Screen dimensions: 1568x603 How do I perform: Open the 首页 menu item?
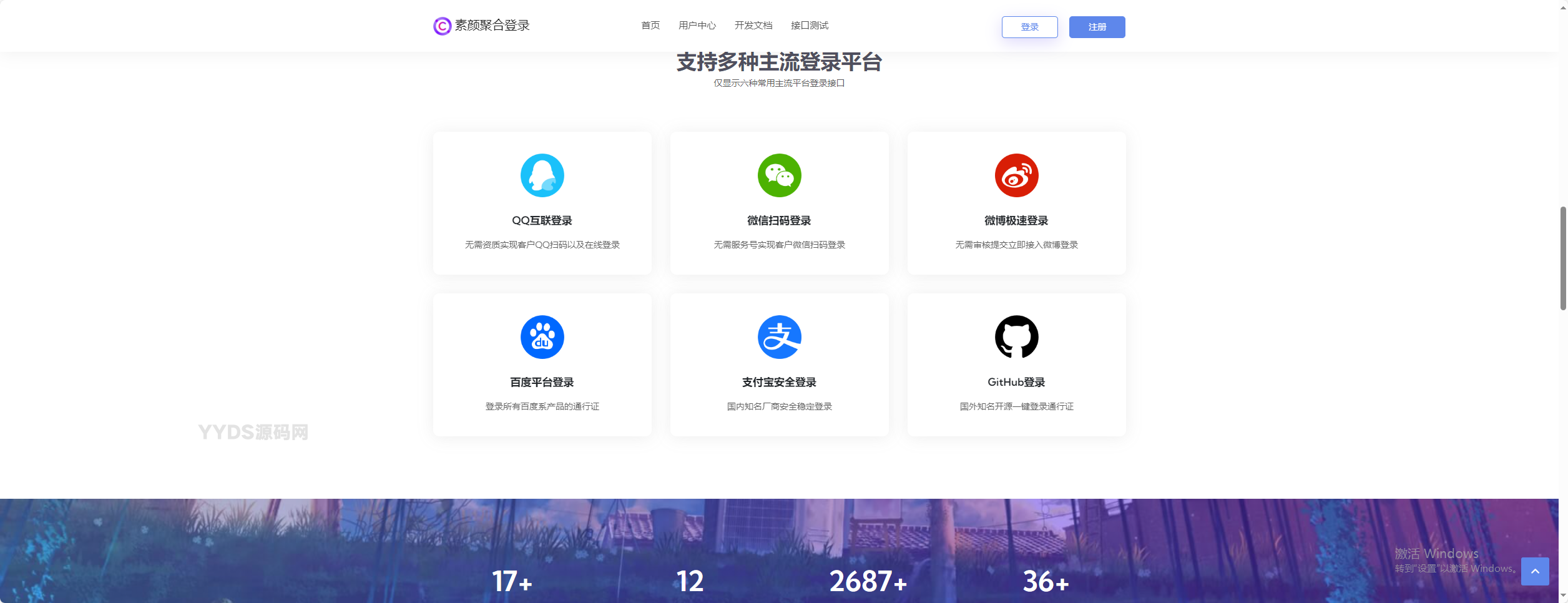[x=650, y=26]
